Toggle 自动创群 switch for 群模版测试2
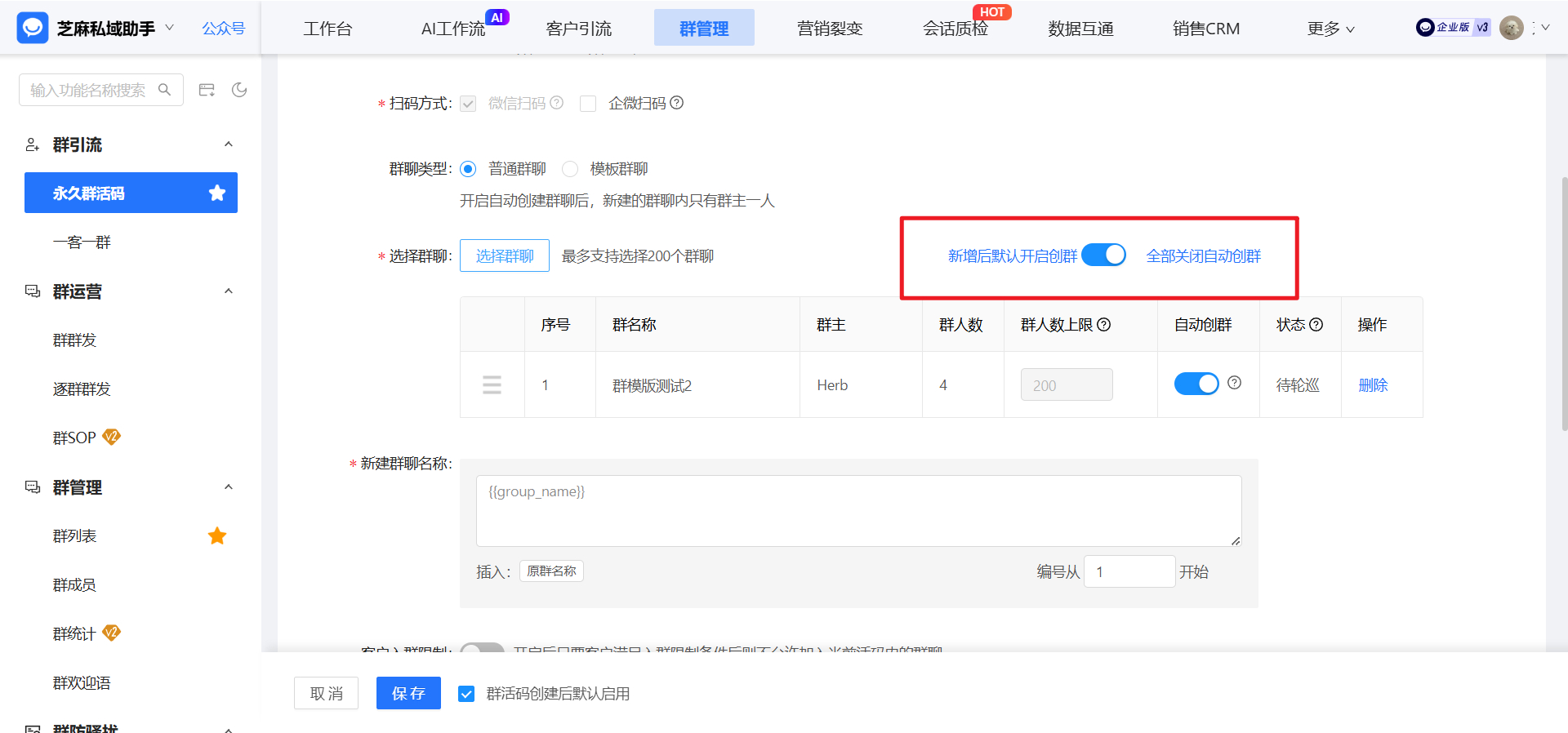The image size is (1568, 733). 1196,384
